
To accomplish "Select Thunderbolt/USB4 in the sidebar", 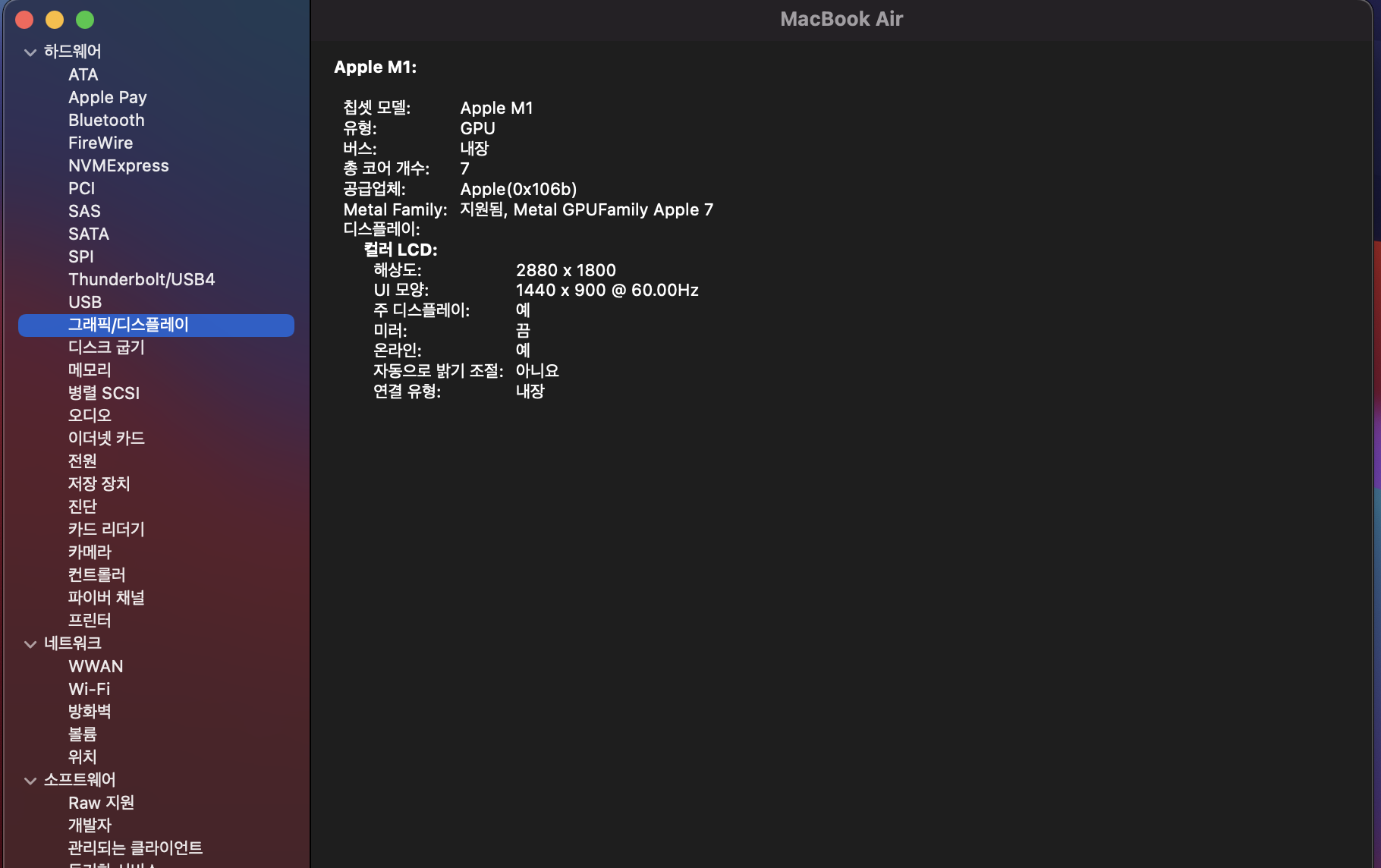I will point(141,279).
